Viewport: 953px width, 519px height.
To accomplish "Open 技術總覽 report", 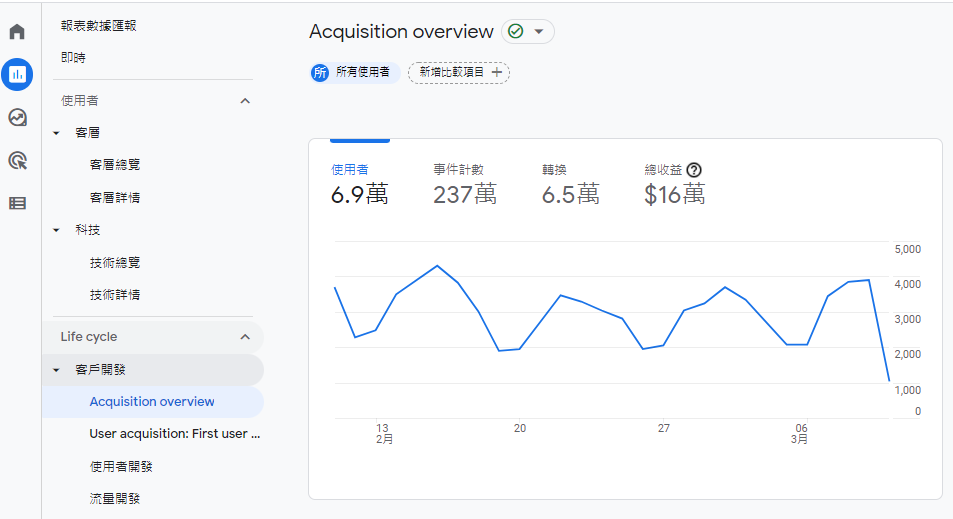I will click(x=115, y=263).
